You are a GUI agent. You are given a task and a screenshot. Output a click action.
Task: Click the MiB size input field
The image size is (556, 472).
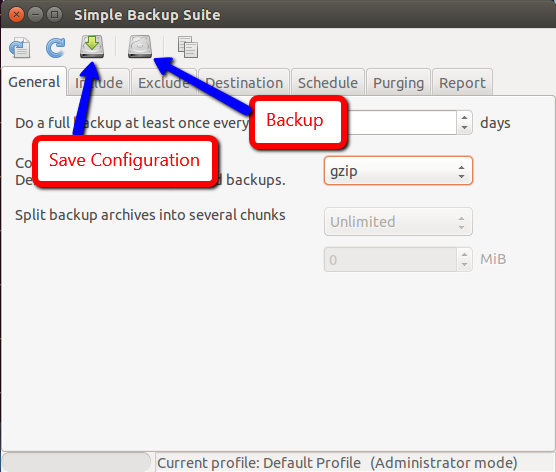(390, 260)
